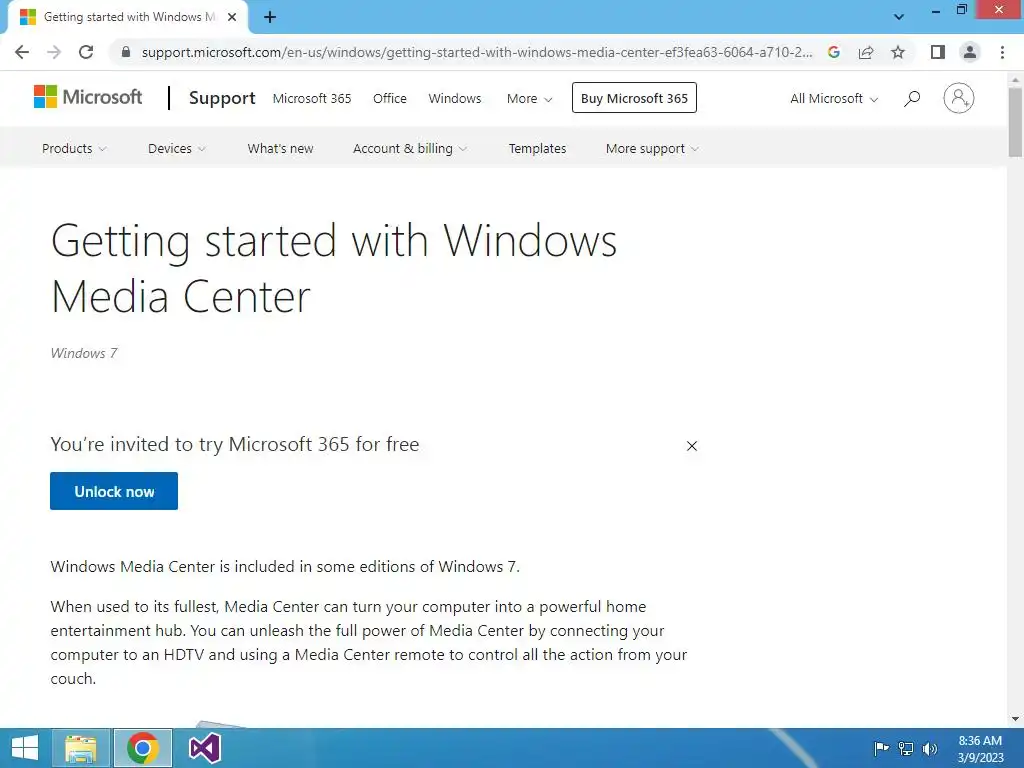Reload the page with the refresh icon
The image size is (1024, 768).
(86, 52)
